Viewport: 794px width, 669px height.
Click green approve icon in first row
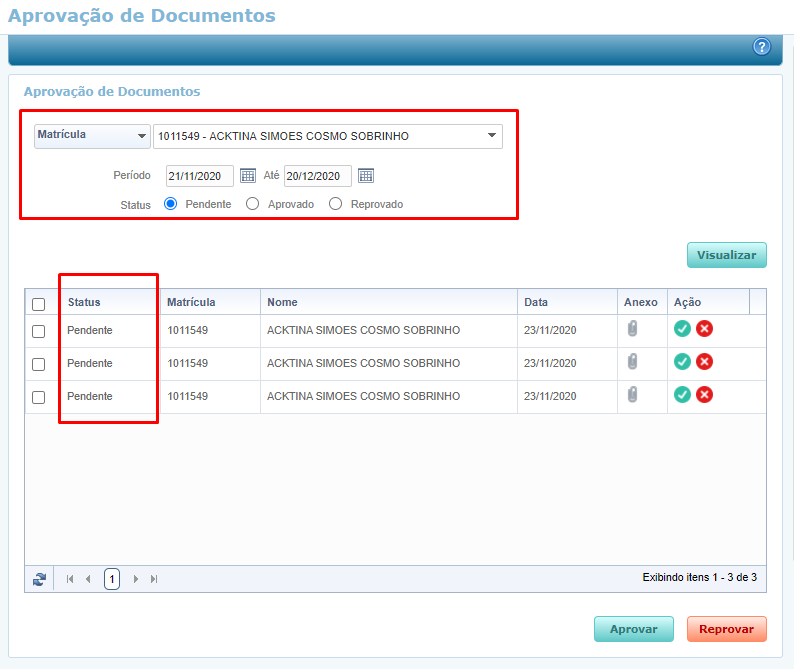tap(682, 329)
